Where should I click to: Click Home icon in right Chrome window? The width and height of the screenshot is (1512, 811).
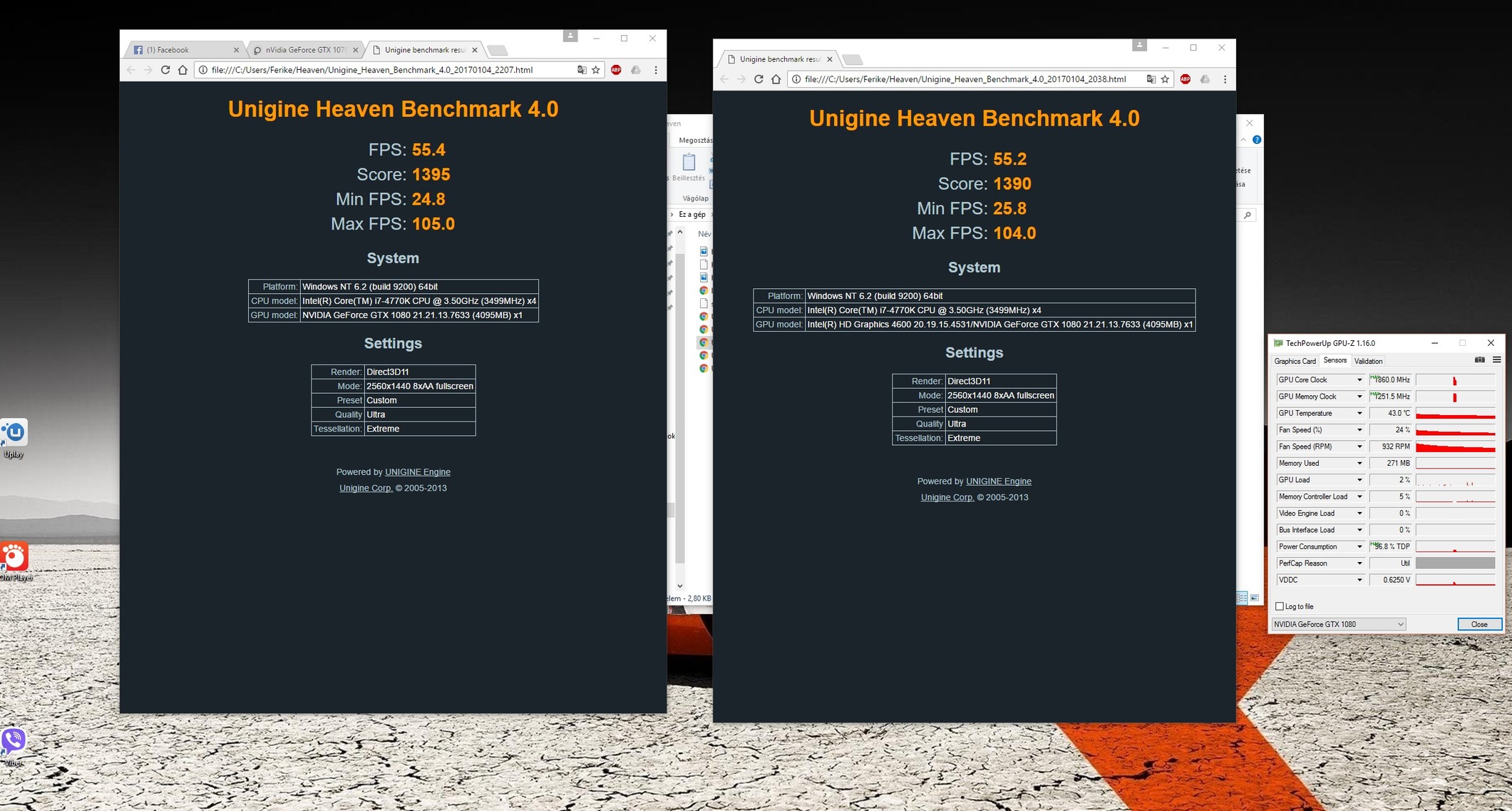pyautogui.click(x=776, y=79)
